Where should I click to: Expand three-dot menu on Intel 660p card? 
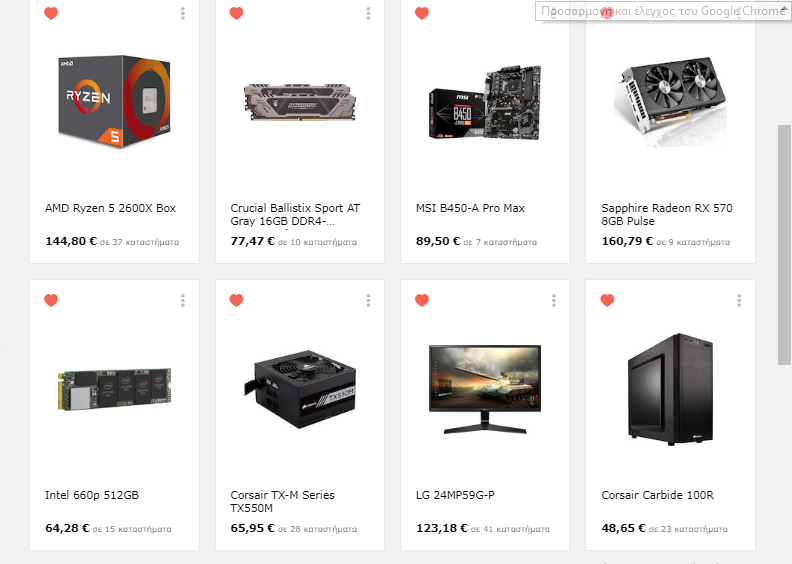click(x=183, y=301)
